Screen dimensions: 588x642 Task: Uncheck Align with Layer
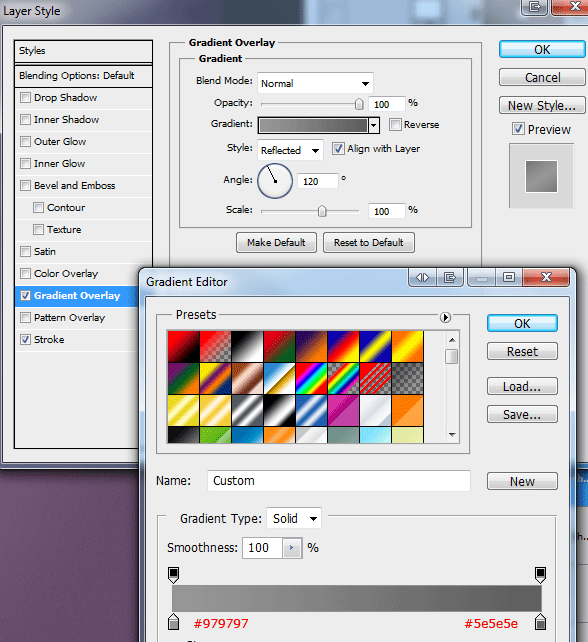[338, 149]
